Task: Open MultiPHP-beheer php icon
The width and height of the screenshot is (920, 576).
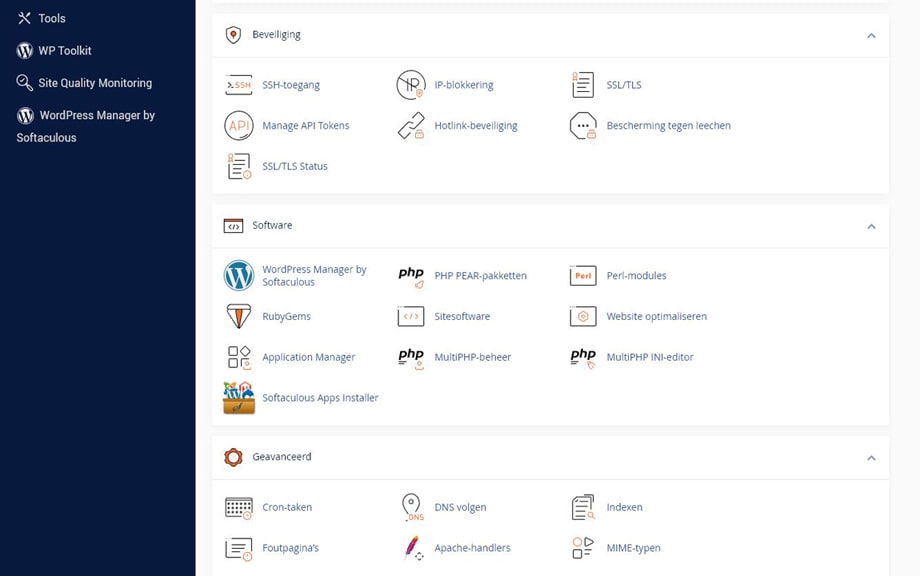Action: (411, 358)
